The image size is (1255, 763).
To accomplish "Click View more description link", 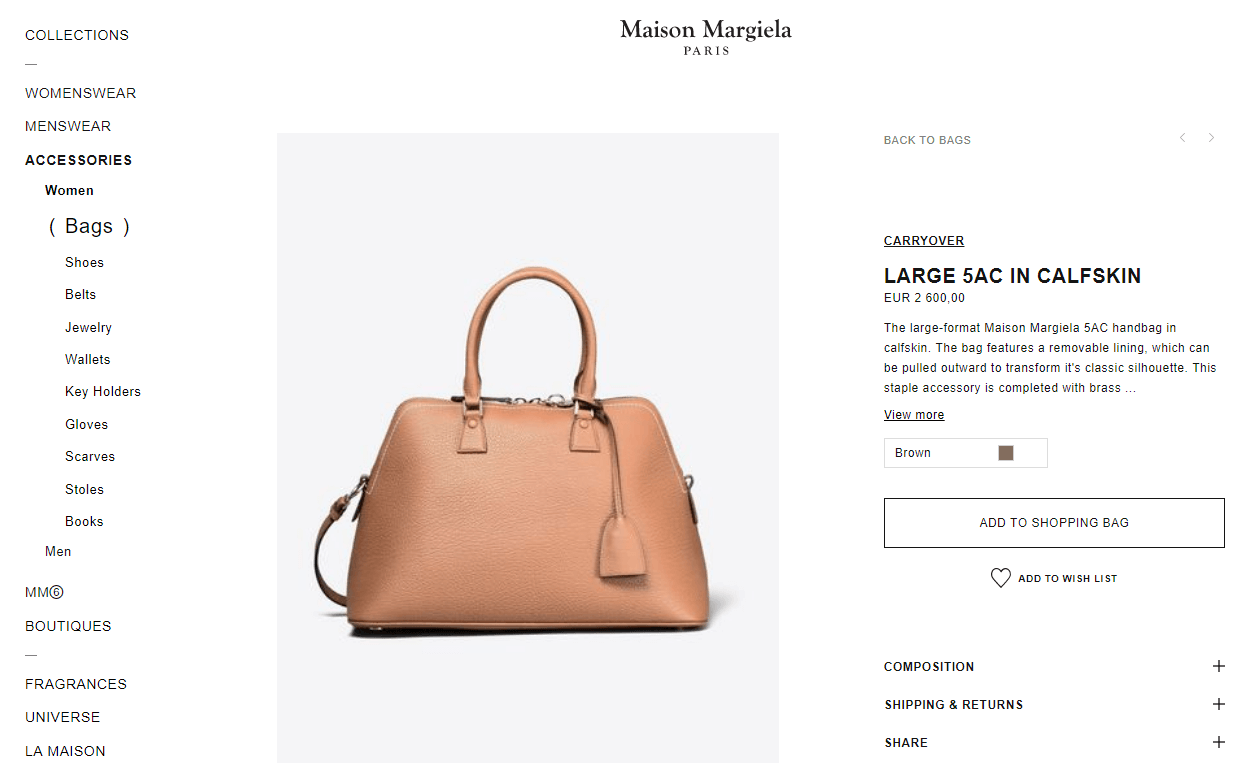I will (914, 415).
